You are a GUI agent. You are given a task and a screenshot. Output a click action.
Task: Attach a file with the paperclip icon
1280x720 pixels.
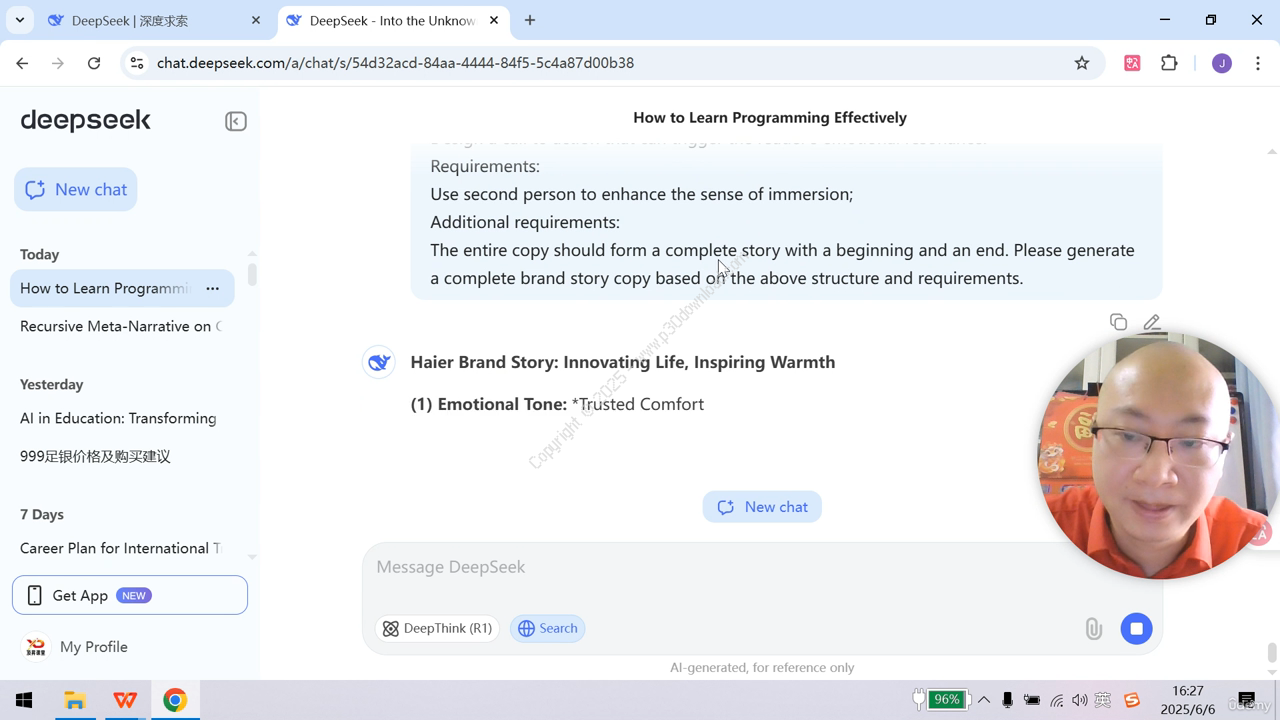(x=1093, y=628)
